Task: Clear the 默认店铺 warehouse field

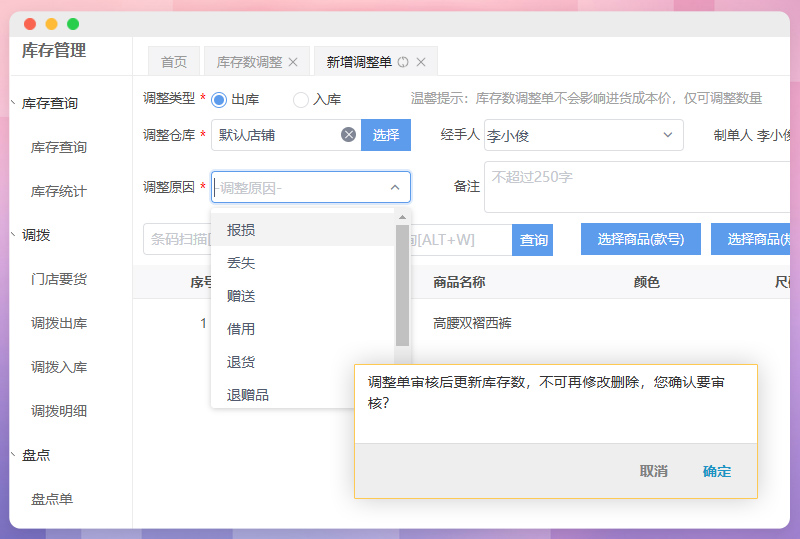Action: pyautogui.click(x=348, y=135)
